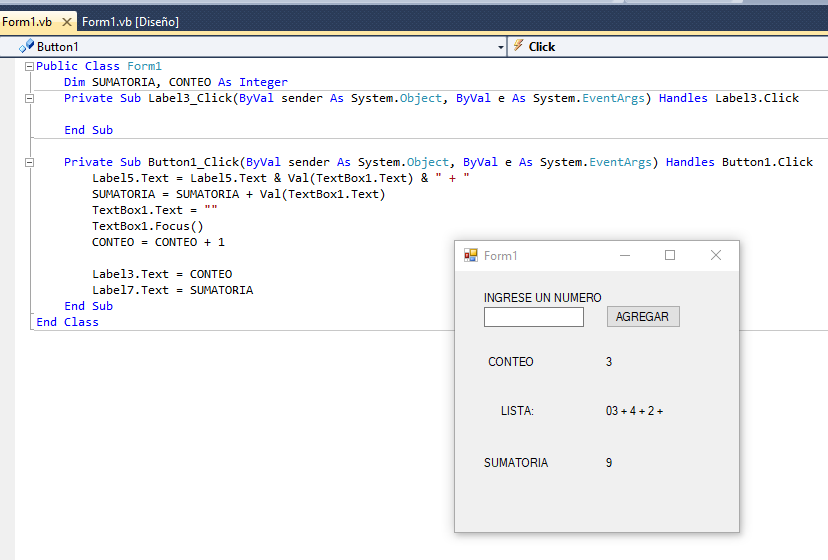Viewport: 828px width, 560px height.
Task: Click the list value 03 + 4 + 2 +
Action: [x=634, y=410]
